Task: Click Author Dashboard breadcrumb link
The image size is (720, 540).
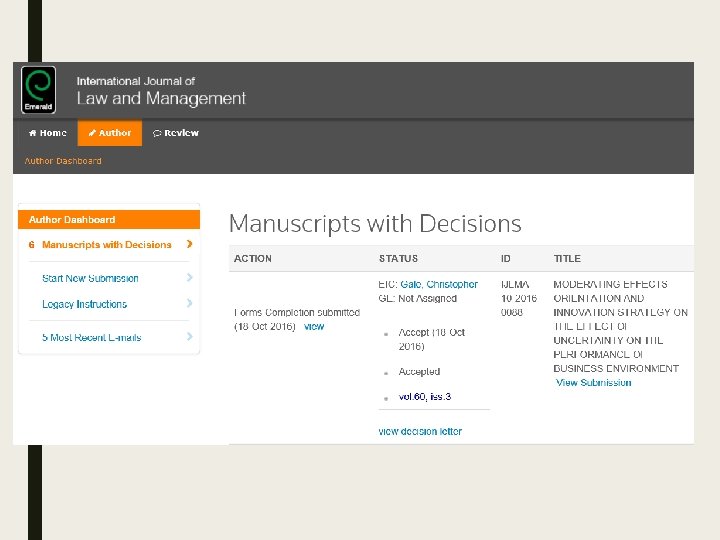Action: tap(63, 161)
